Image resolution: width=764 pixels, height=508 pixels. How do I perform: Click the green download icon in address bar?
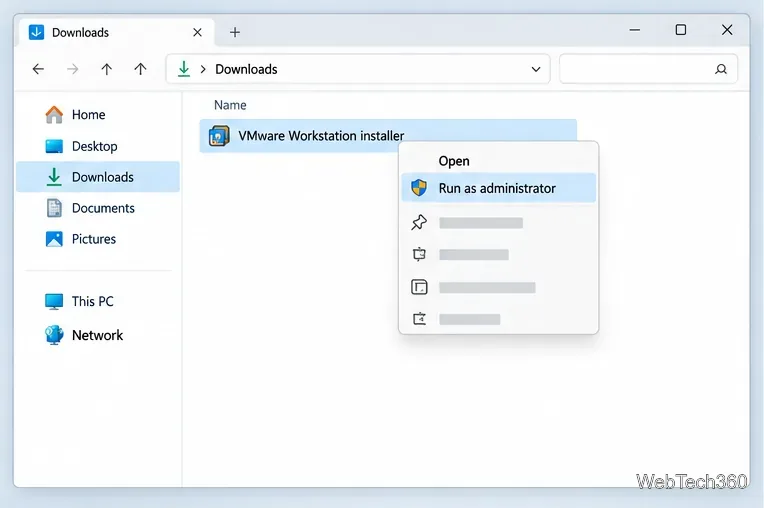click(184, 69)
